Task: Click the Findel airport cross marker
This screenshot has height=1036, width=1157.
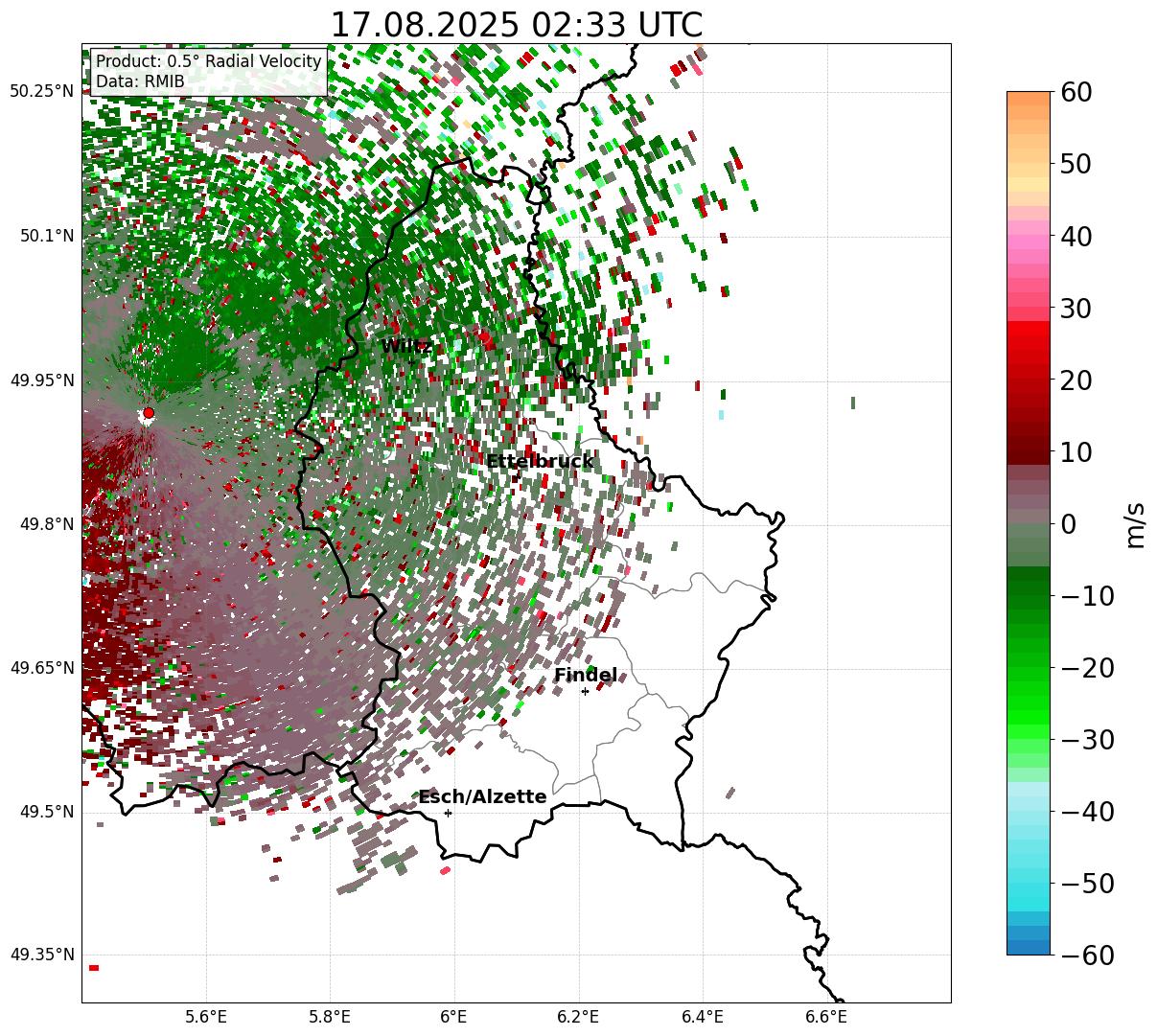Action: (x=585, y=691)
